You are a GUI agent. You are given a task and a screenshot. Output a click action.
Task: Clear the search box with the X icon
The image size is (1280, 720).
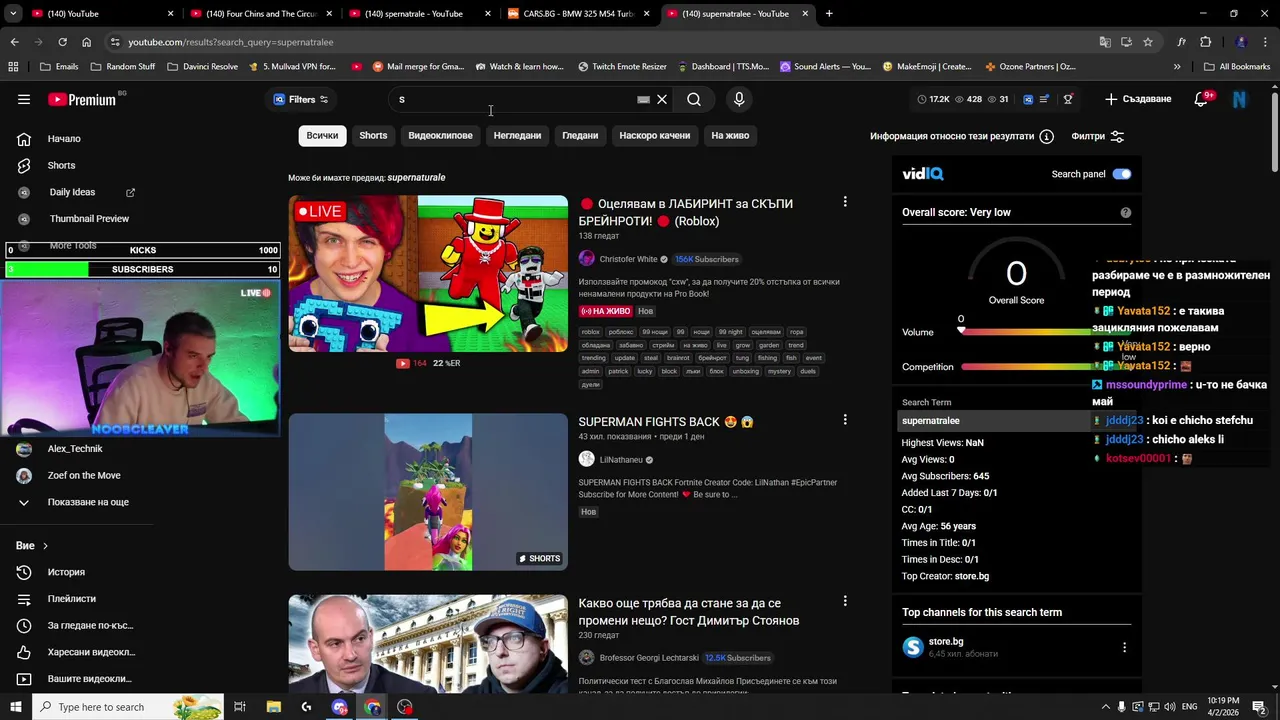[x=662, y=99]
